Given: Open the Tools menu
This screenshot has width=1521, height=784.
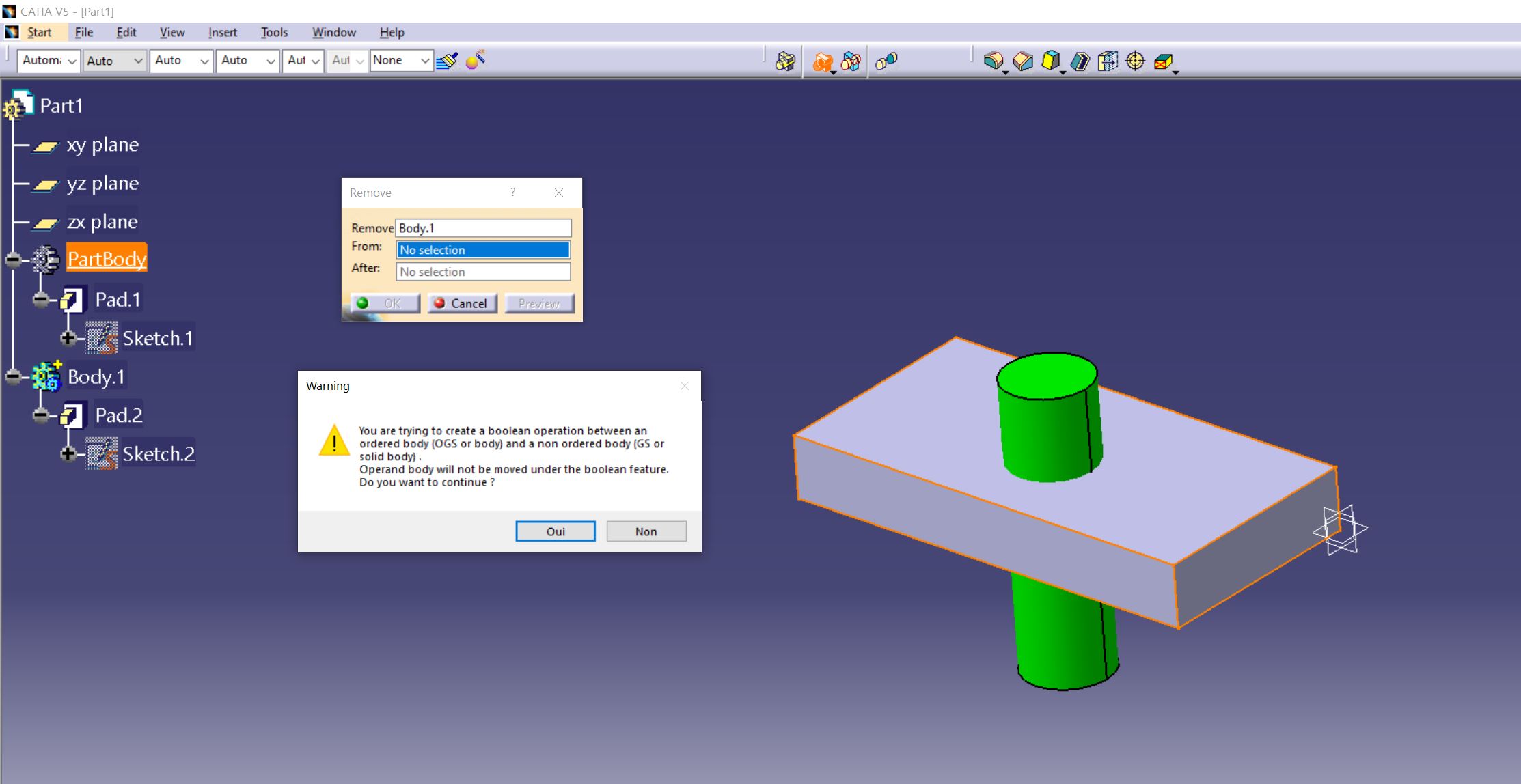Looking at the screenshot, I should pos(274,32).
